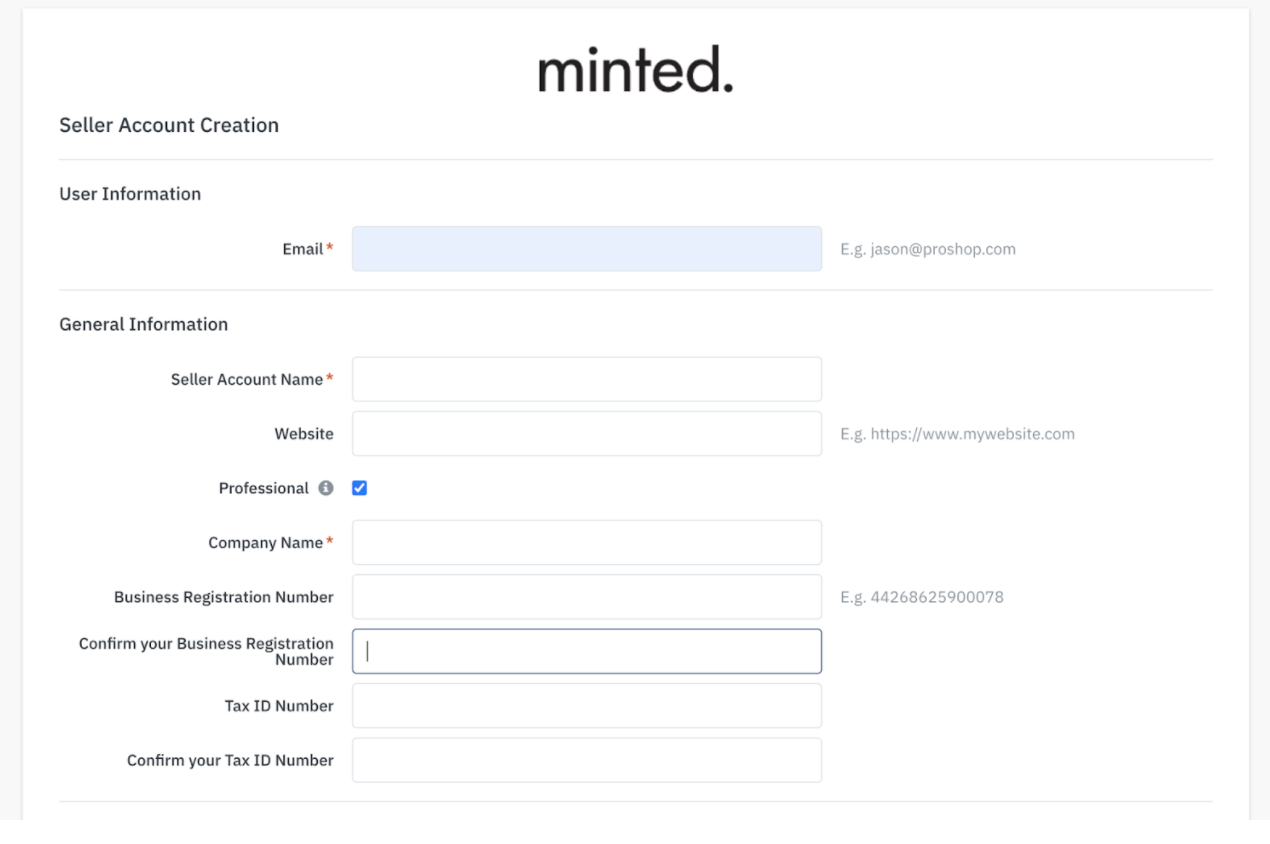This screenshot has height=844, width=1270.
Task: Click the Email field label
Action: (303, 249)
